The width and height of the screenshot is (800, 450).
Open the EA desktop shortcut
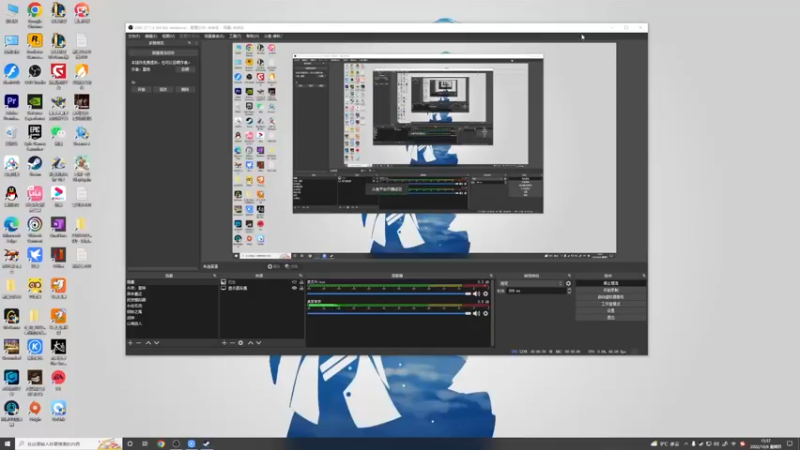point(58,381)
